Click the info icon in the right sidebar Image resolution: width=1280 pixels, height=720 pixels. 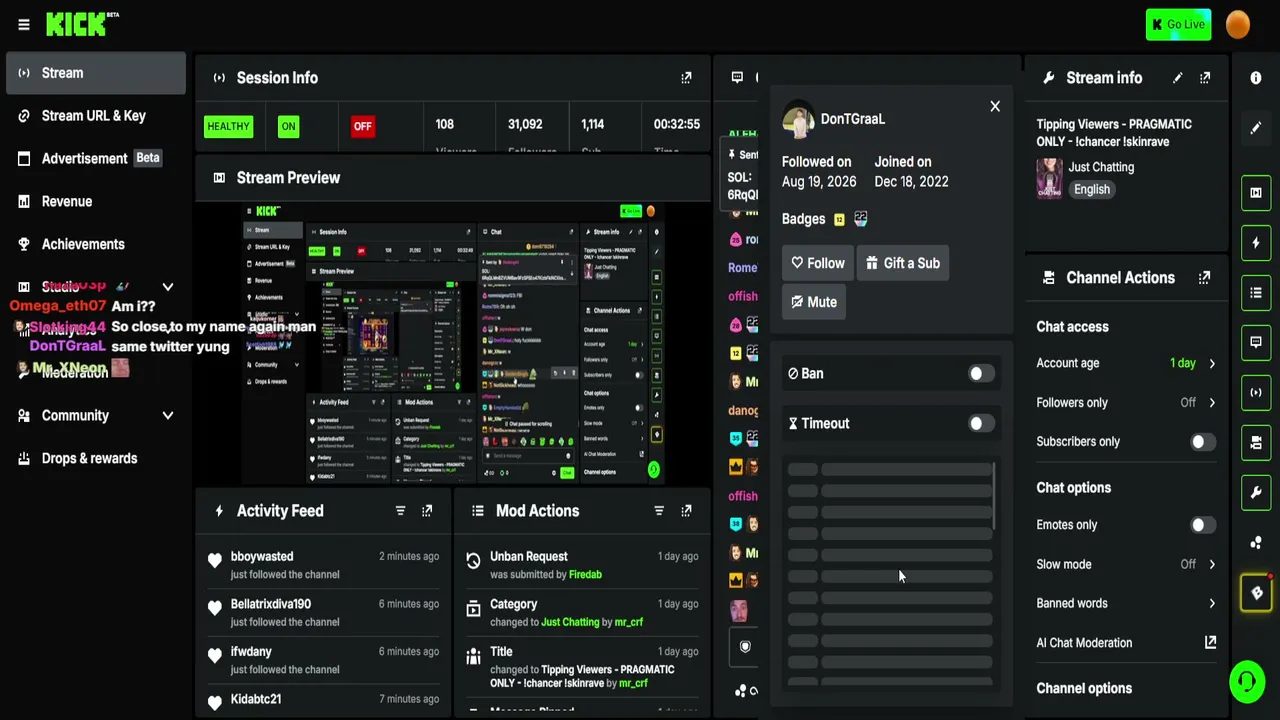[1256, 78]
